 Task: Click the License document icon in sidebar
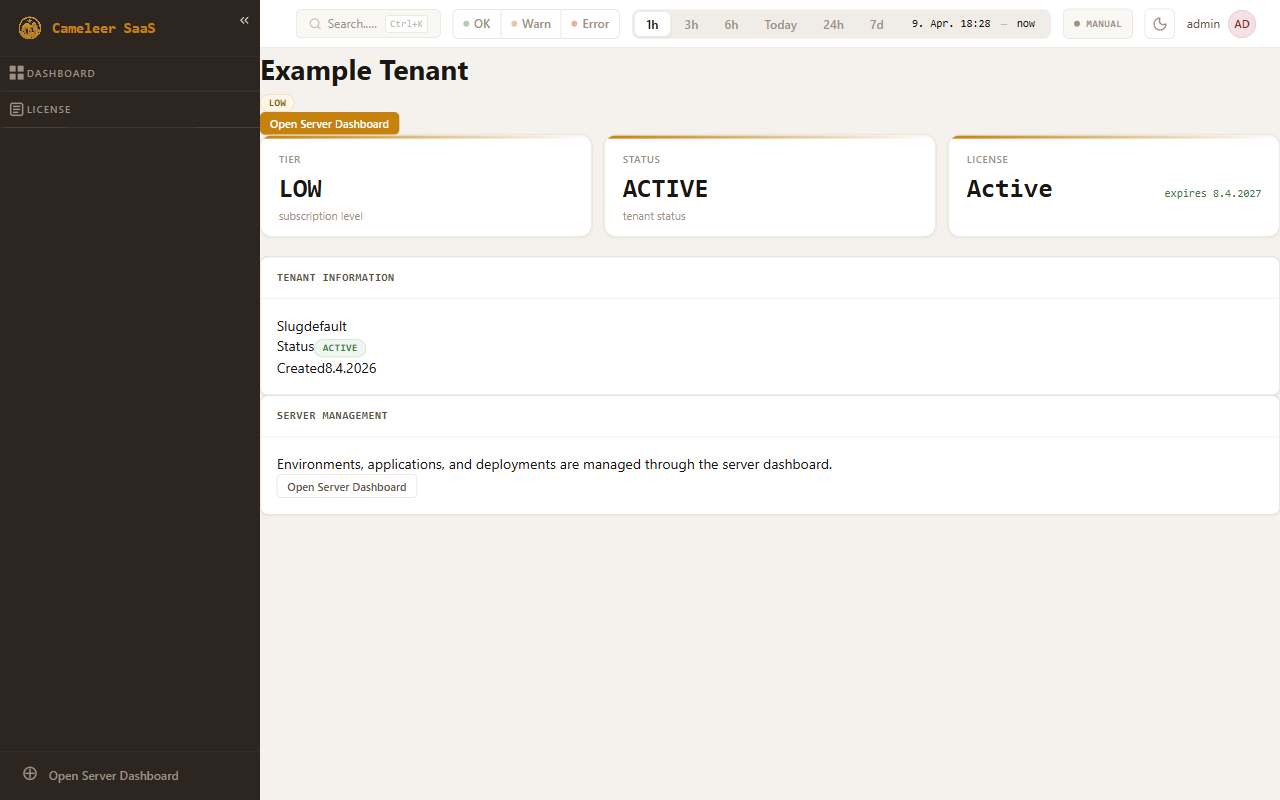(x=16, y=109)
